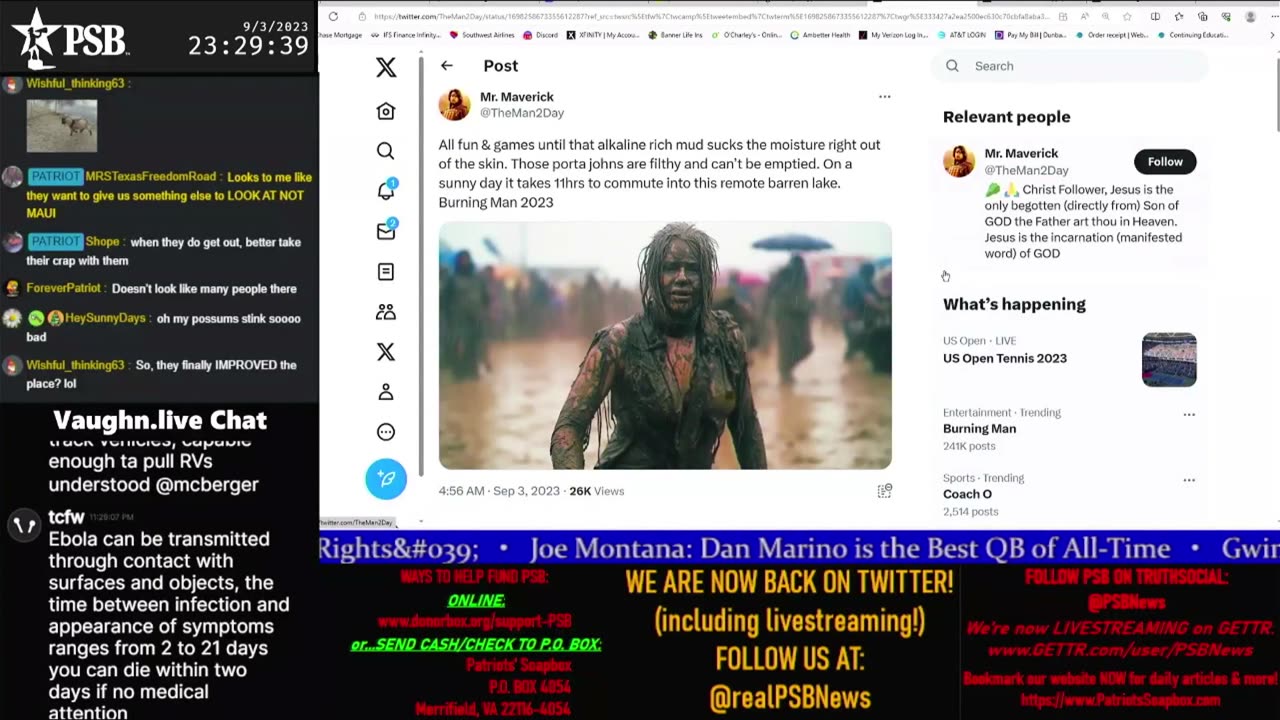
Task: Click tcfw username in Vaughn.live chat
Action: click(68, 517)
